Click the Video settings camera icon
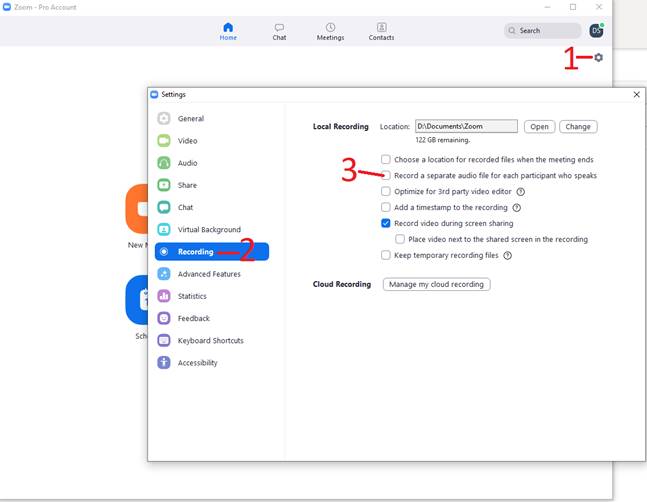The image size is (647, 502). [x=164, y=141]
